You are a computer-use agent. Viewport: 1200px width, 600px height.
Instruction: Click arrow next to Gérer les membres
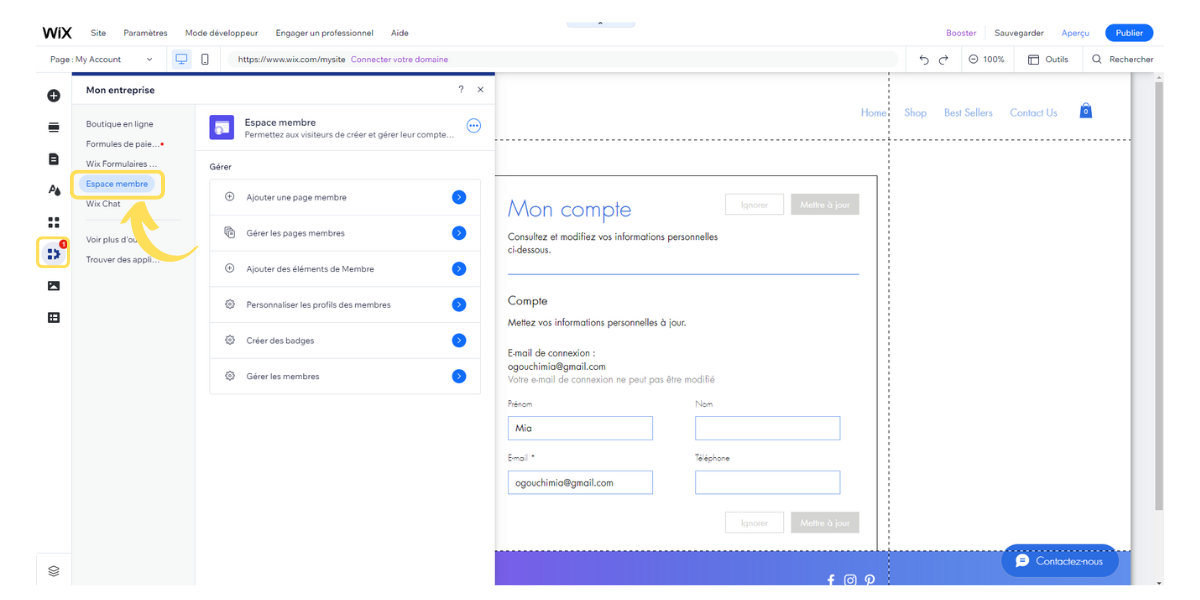pyautogui.click(x=459, y=376)
